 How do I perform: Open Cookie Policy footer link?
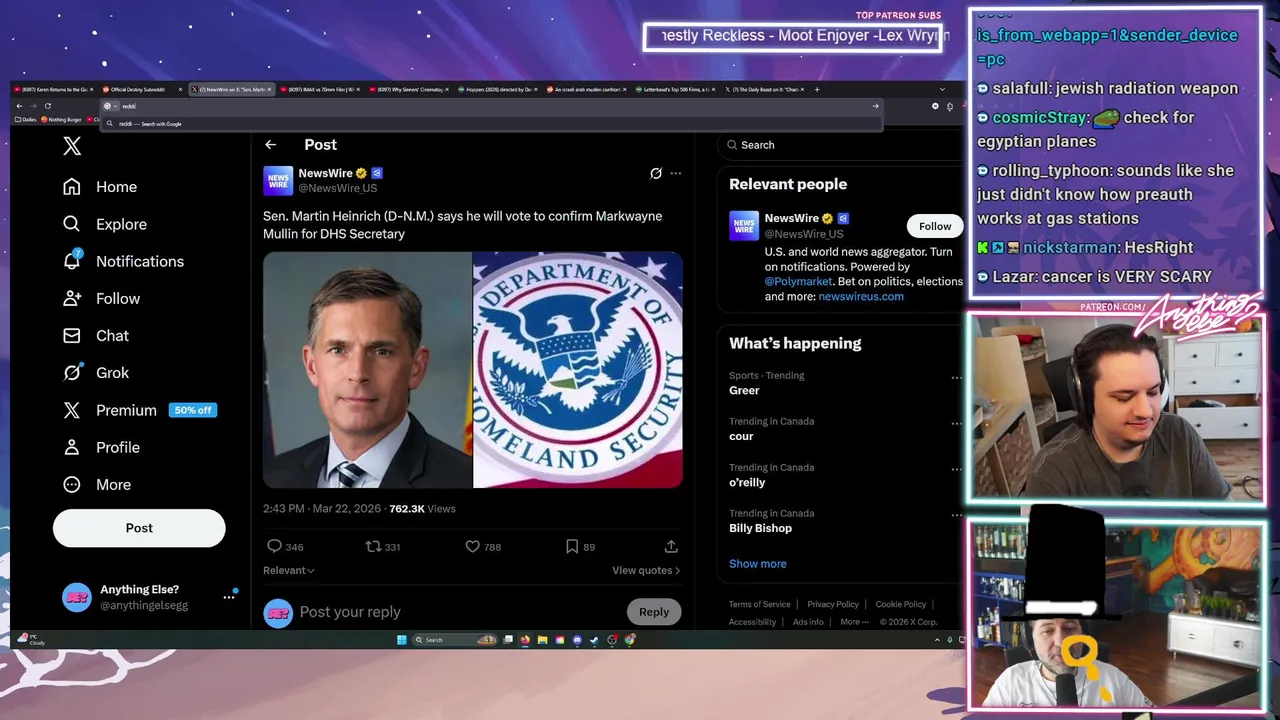(900, 604)
